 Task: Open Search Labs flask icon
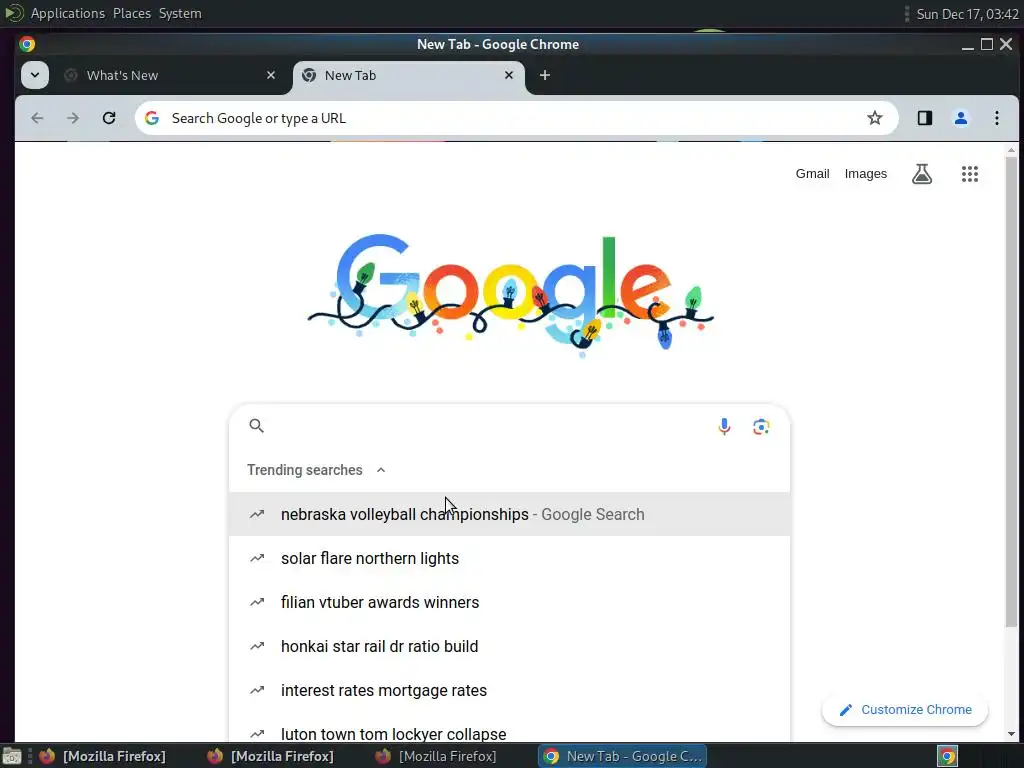921,174
